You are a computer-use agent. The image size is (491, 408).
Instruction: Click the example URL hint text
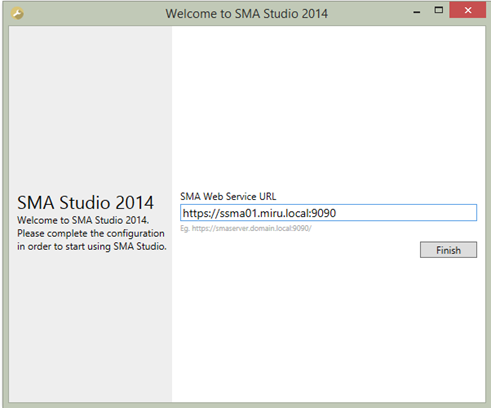[x=246, y=228]
